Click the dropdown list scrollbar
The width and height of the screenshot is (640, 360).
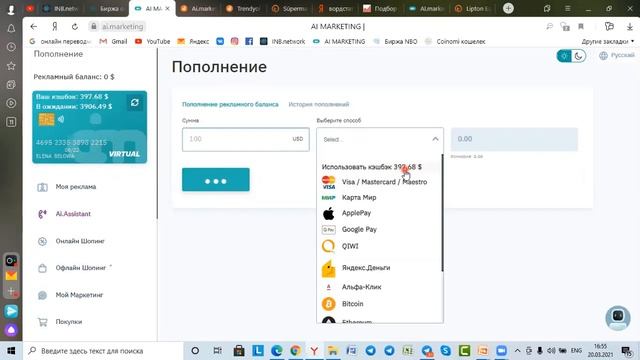(442, 212)
